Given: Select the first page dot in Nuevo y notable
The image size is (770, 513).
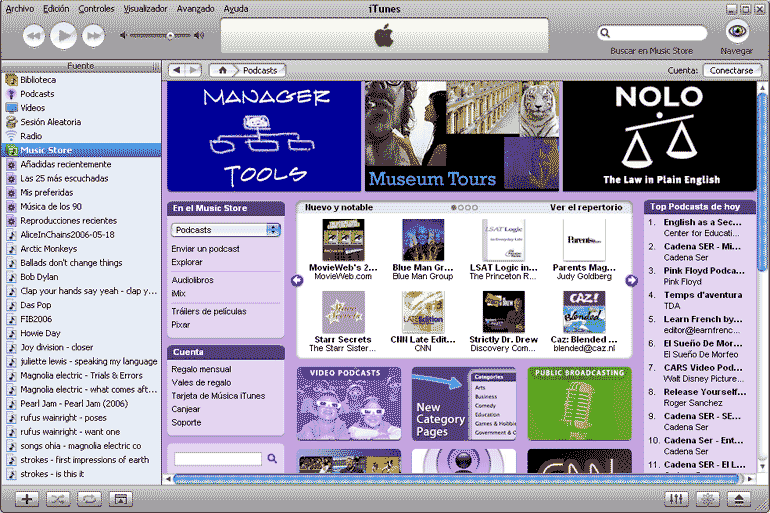Looking at the screenshot, I should pos(454,208).
